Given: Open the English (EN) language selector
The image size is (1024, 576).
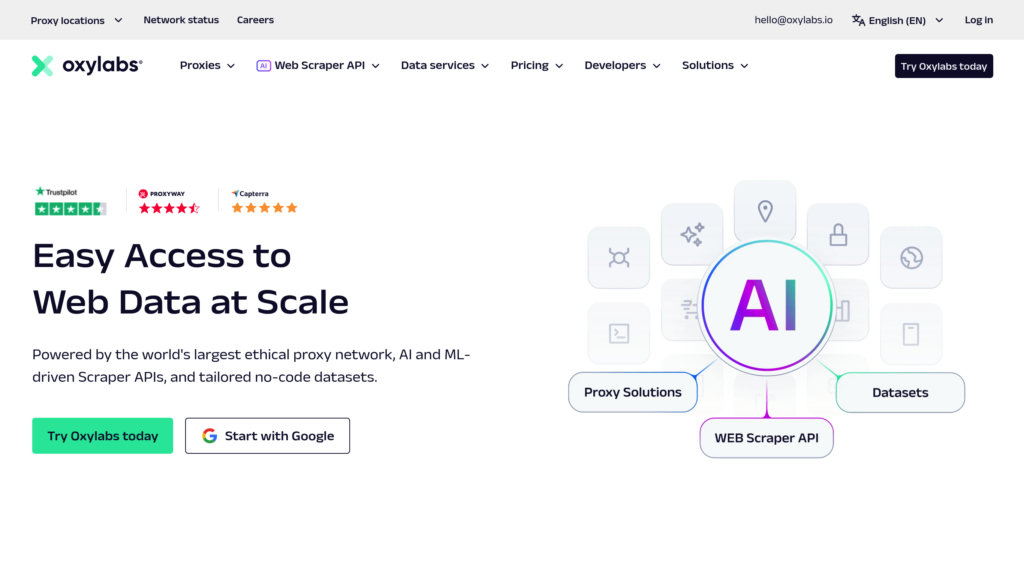Looking at the screenshot, I should tap(897, 20).
